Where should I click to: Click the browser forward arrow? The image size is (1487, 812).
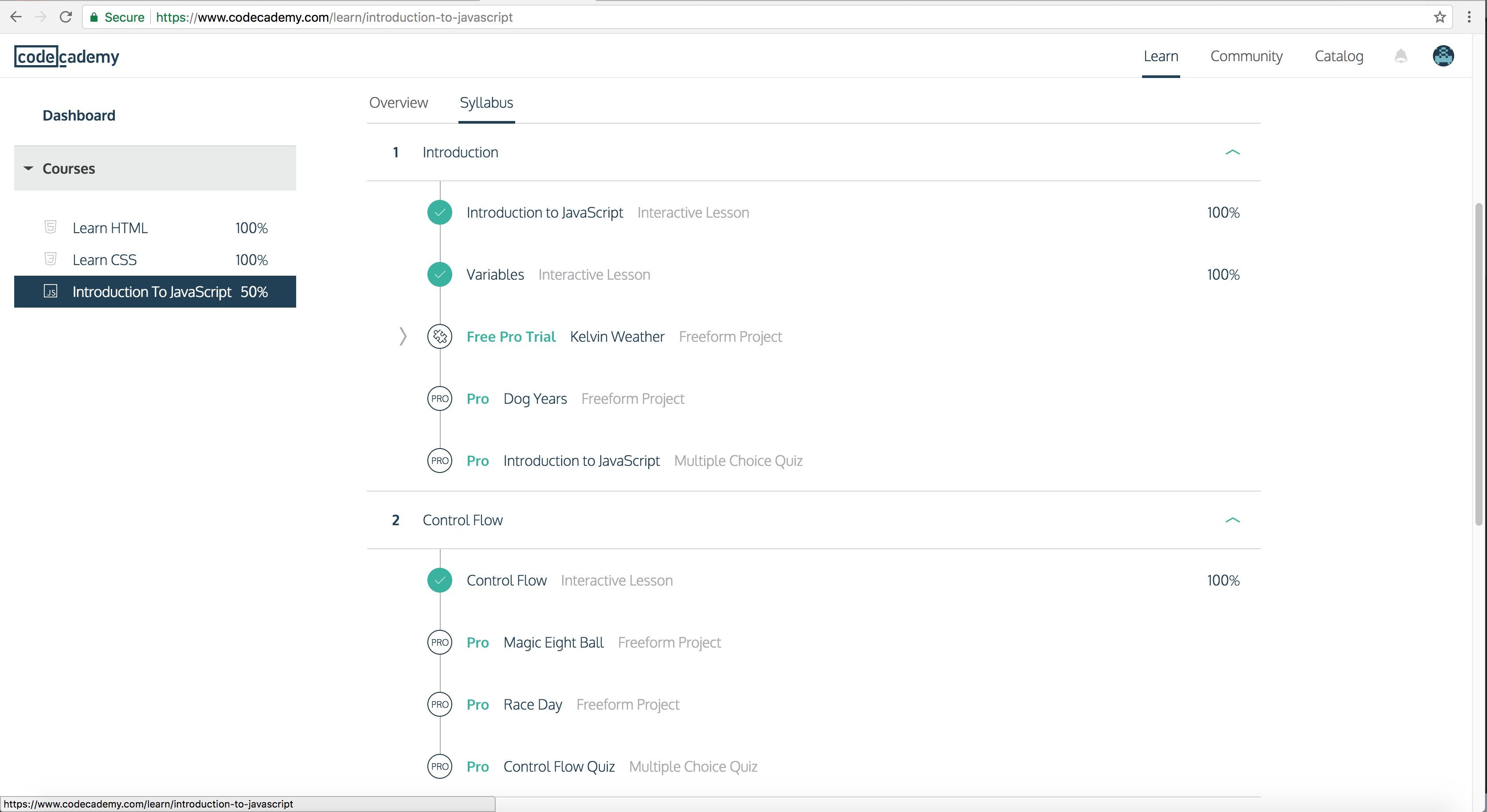(x=40, y=17)
